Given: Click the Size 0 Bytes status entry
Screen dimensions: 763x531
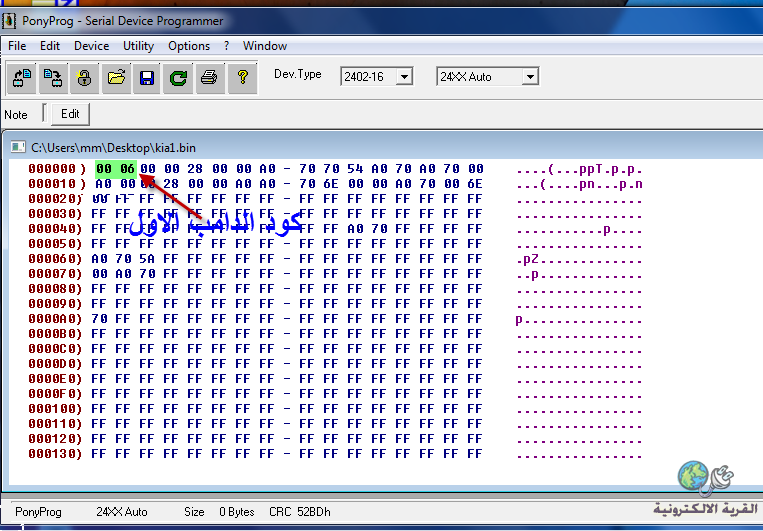Looking at the screenshot, I should coord(219,512).
